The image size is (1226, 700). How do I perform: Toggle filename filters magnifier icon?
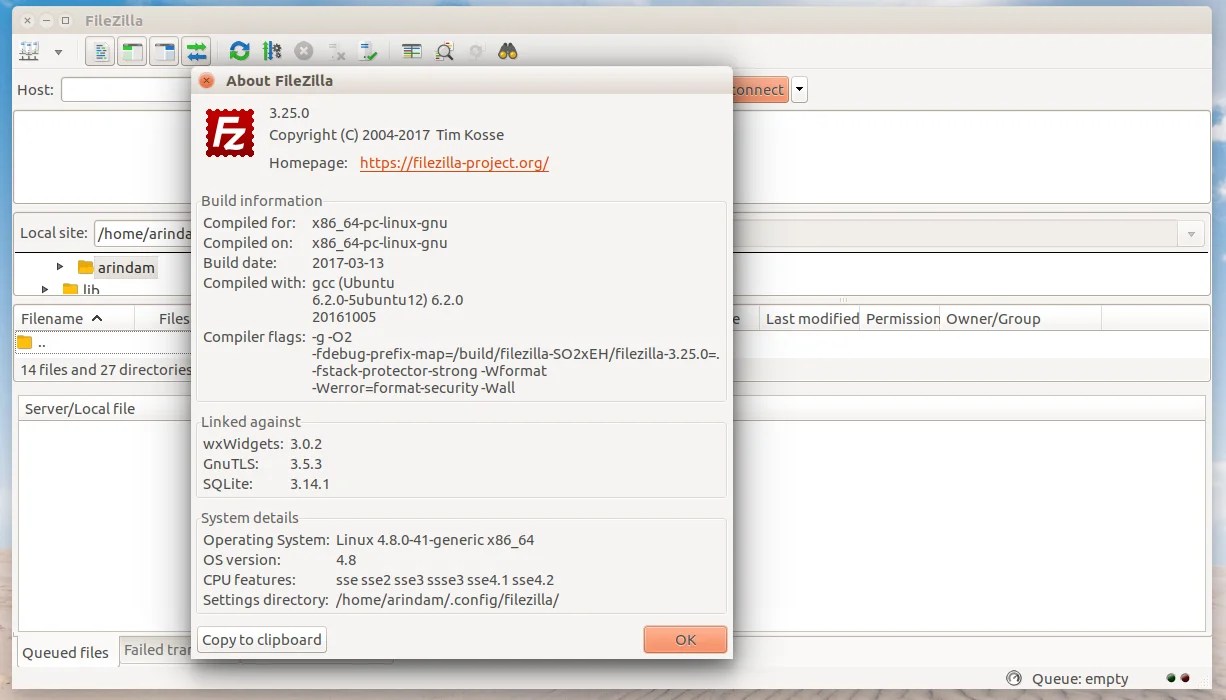pos(444,51)
